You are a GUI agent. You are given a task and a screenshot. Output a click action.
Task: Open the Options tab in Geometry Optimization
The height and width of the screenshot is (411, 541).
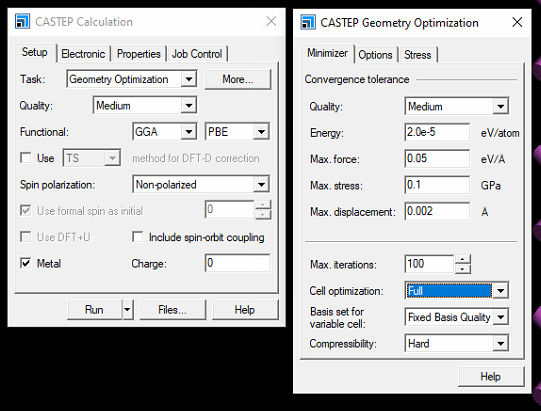(375, 55)
